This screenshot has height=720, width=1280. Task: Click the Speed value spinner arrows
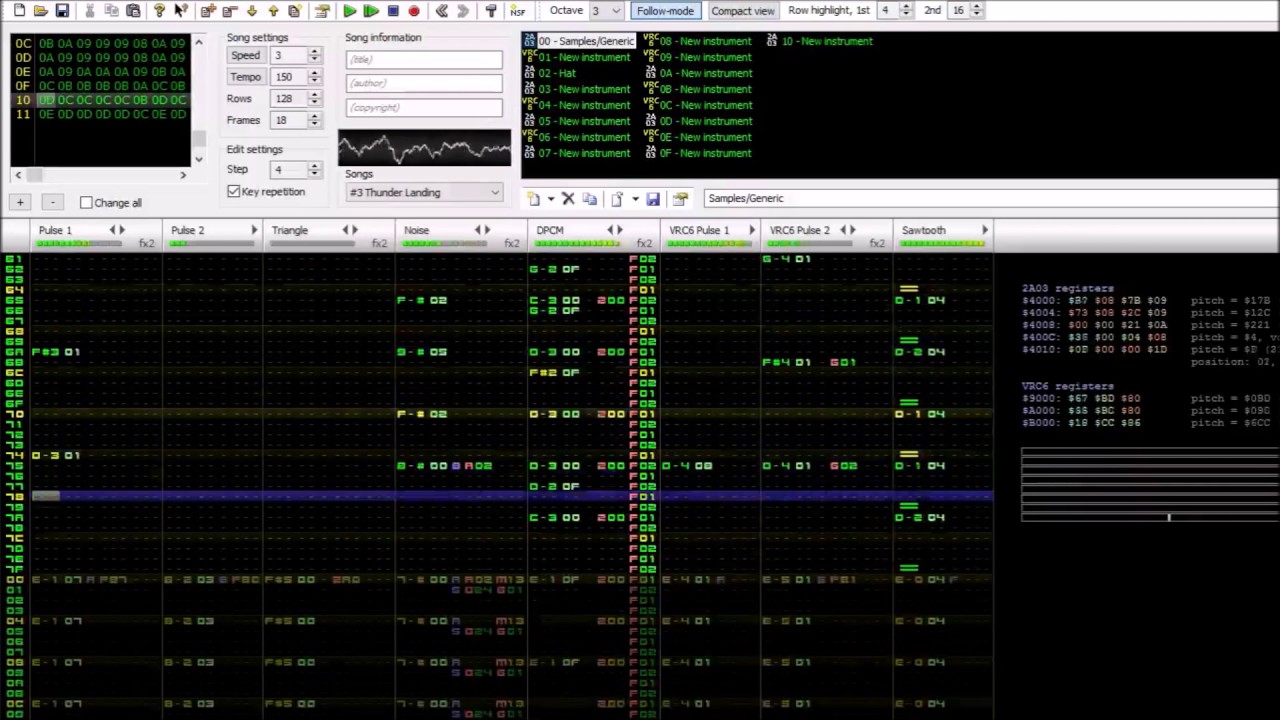click(x=314, y=55)
